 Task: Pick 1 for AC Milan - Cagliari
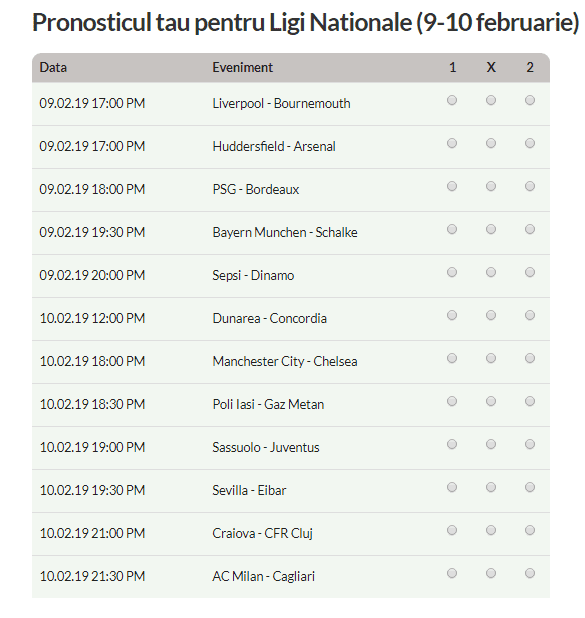452,573
